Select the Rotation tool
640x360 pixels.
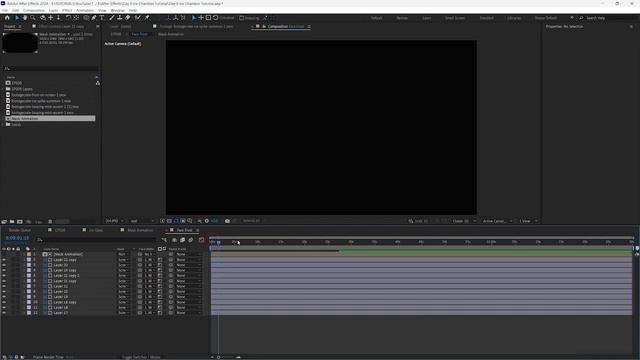[x=69, y=18]
